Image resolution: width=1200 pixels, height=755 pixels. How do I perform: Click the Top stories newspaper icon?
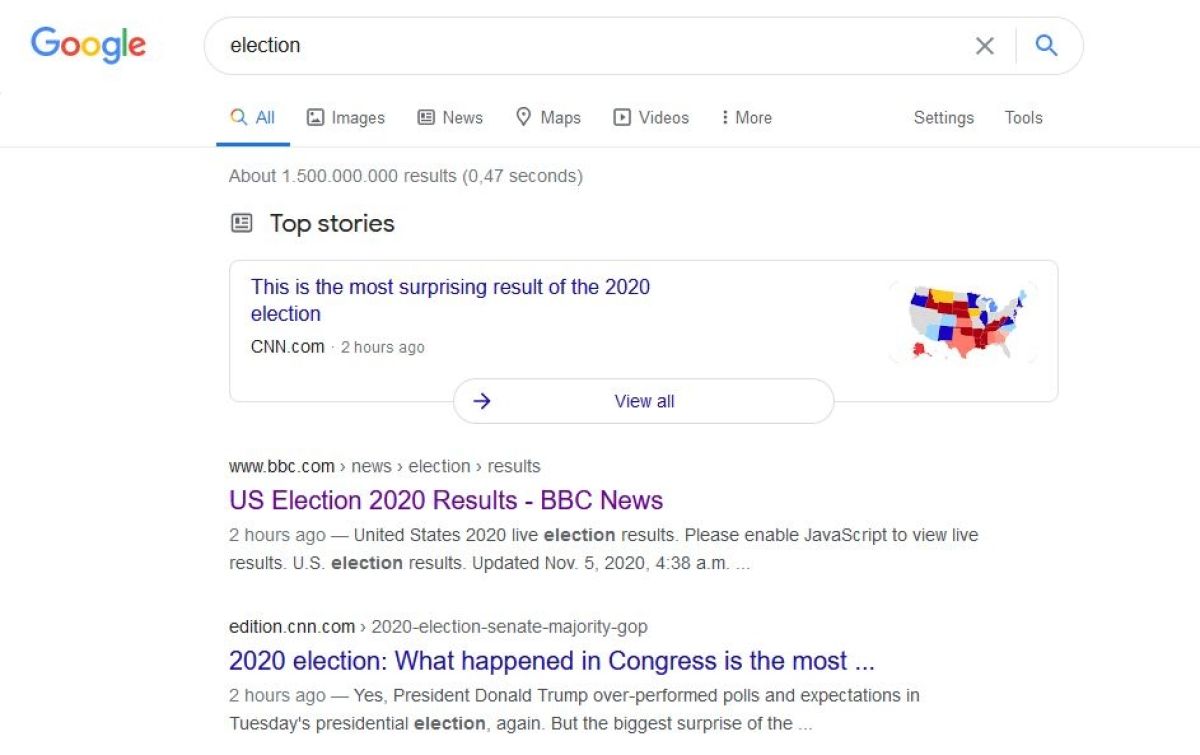coord(242,223)
